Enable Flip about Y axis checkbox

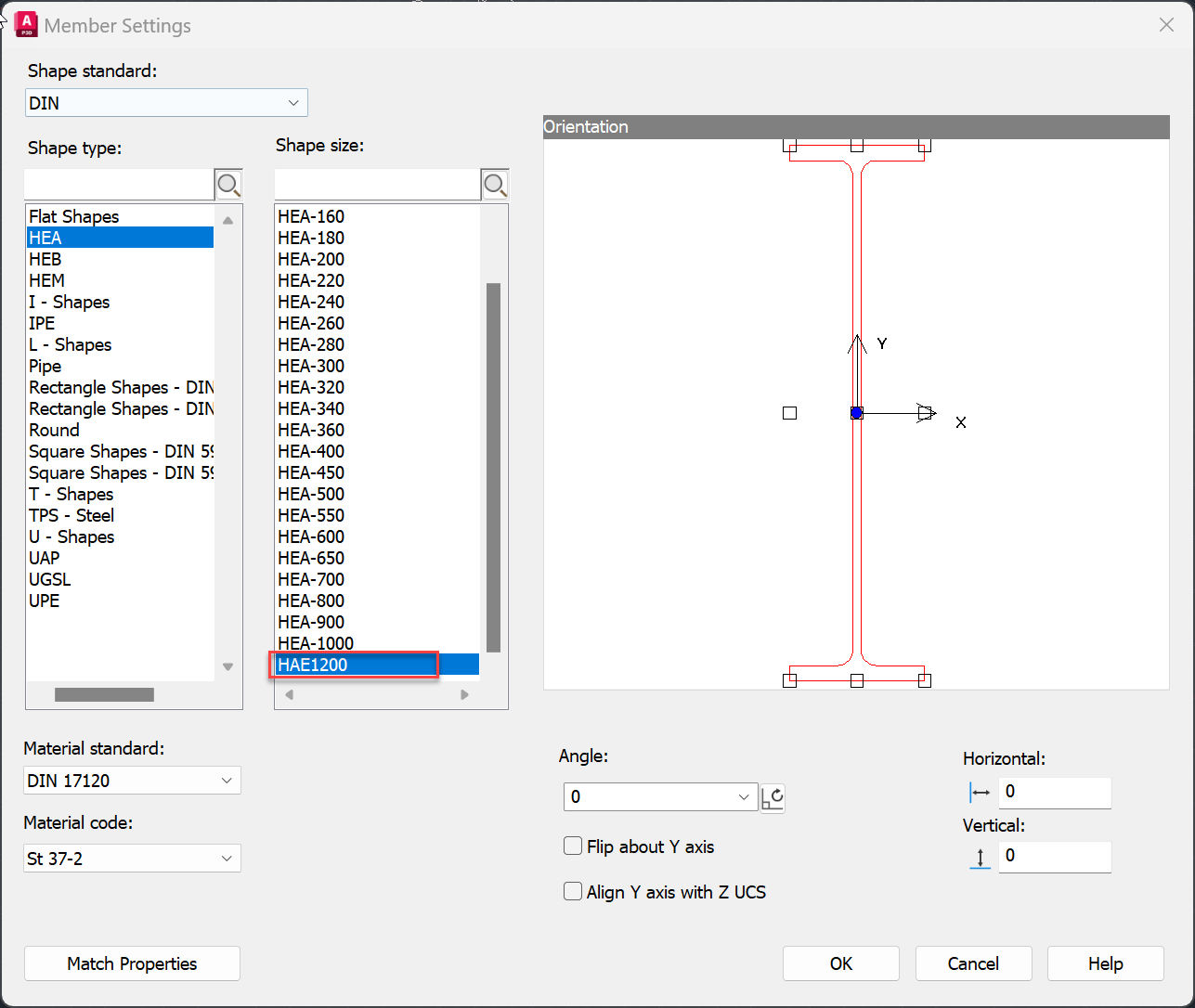(573, 846)
